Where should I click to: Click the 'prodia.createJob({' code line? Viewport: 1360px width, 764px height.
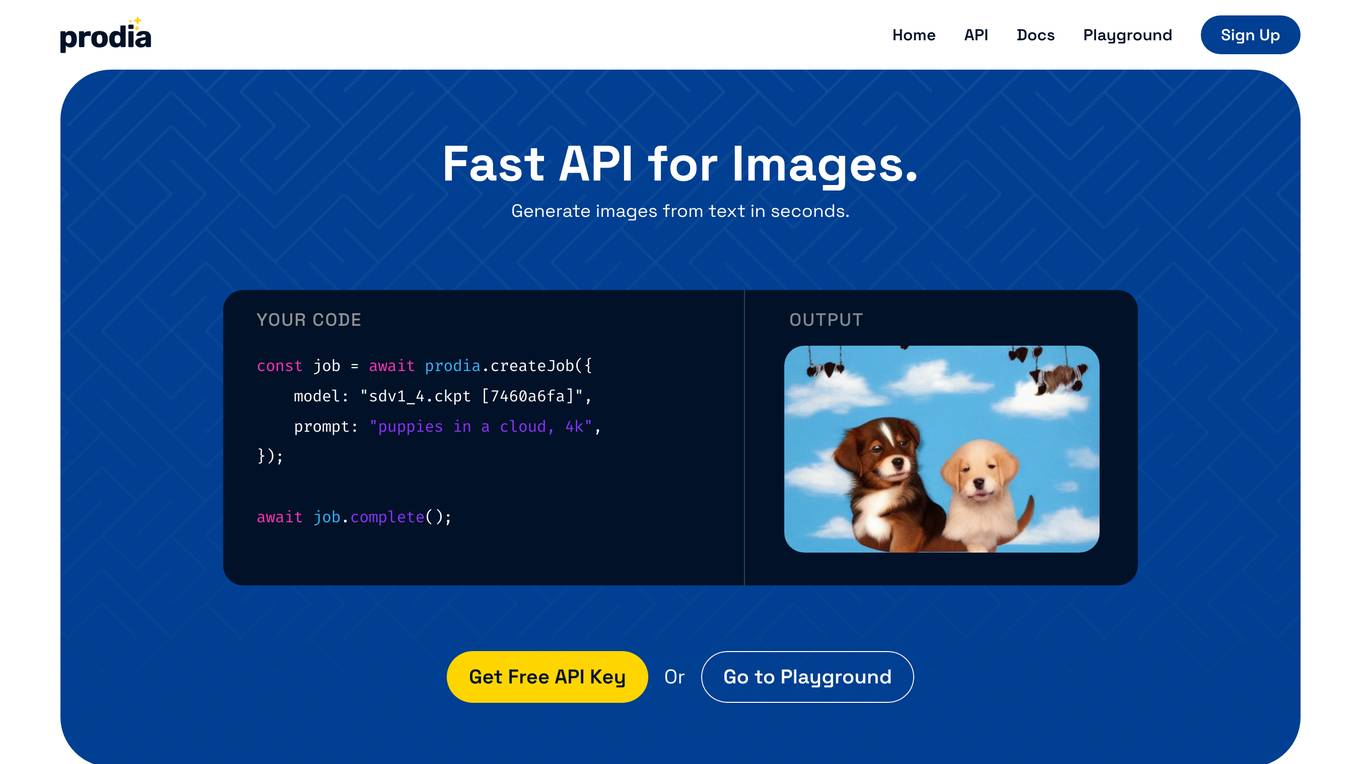[x=425, y=366]
